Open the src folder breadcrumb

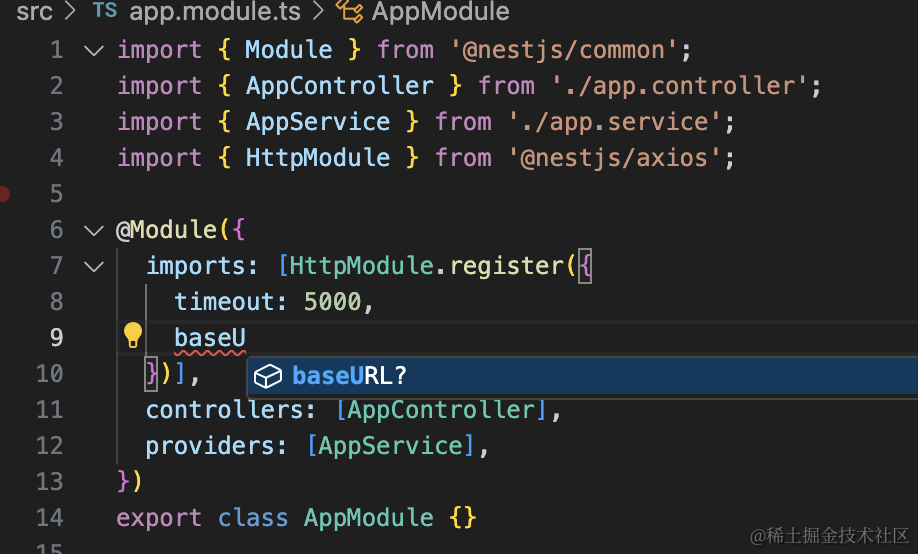tap(34, 12)
